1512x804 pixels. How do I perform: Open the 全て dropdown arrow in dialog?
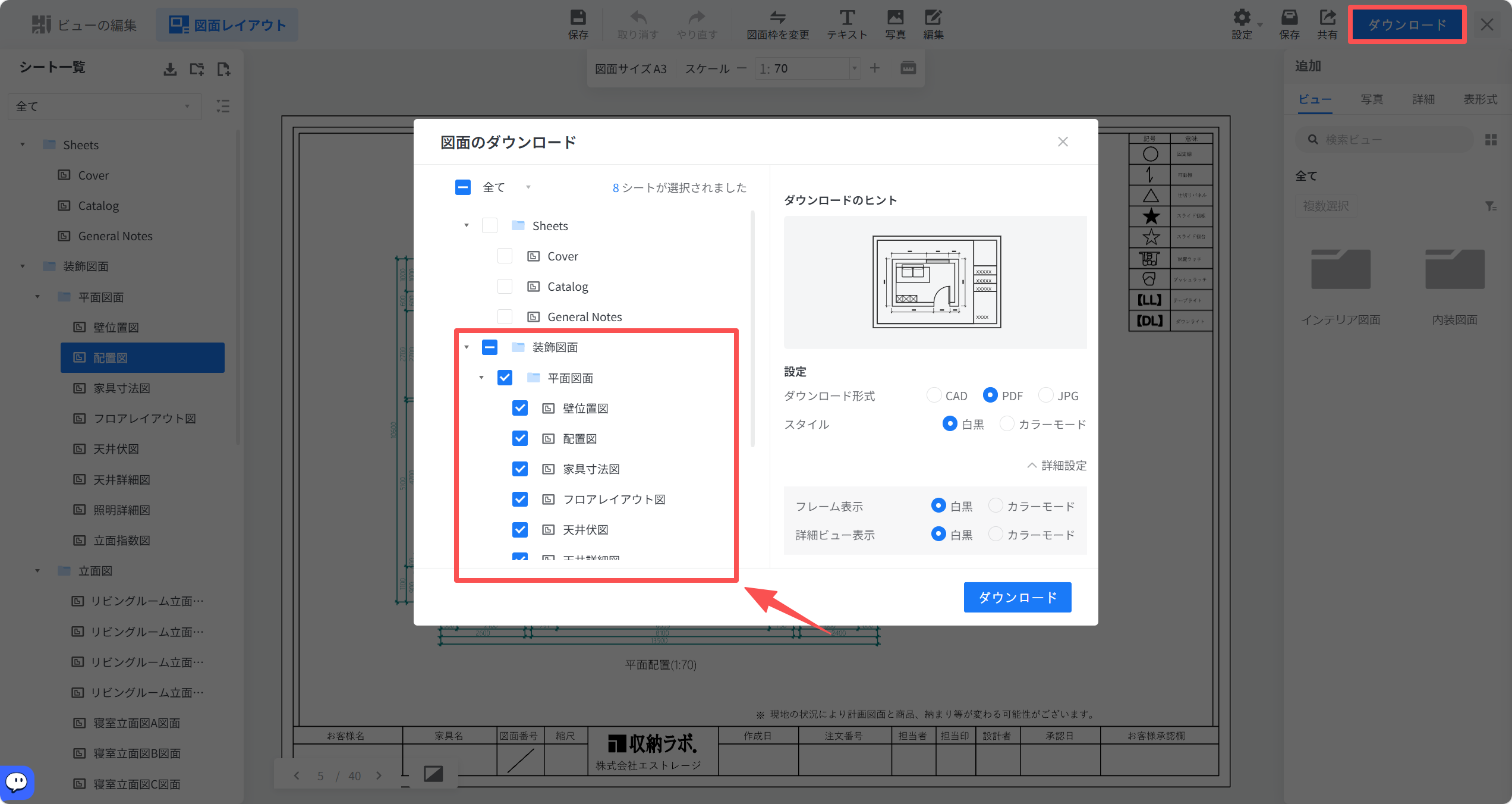(x=528, y=187)
